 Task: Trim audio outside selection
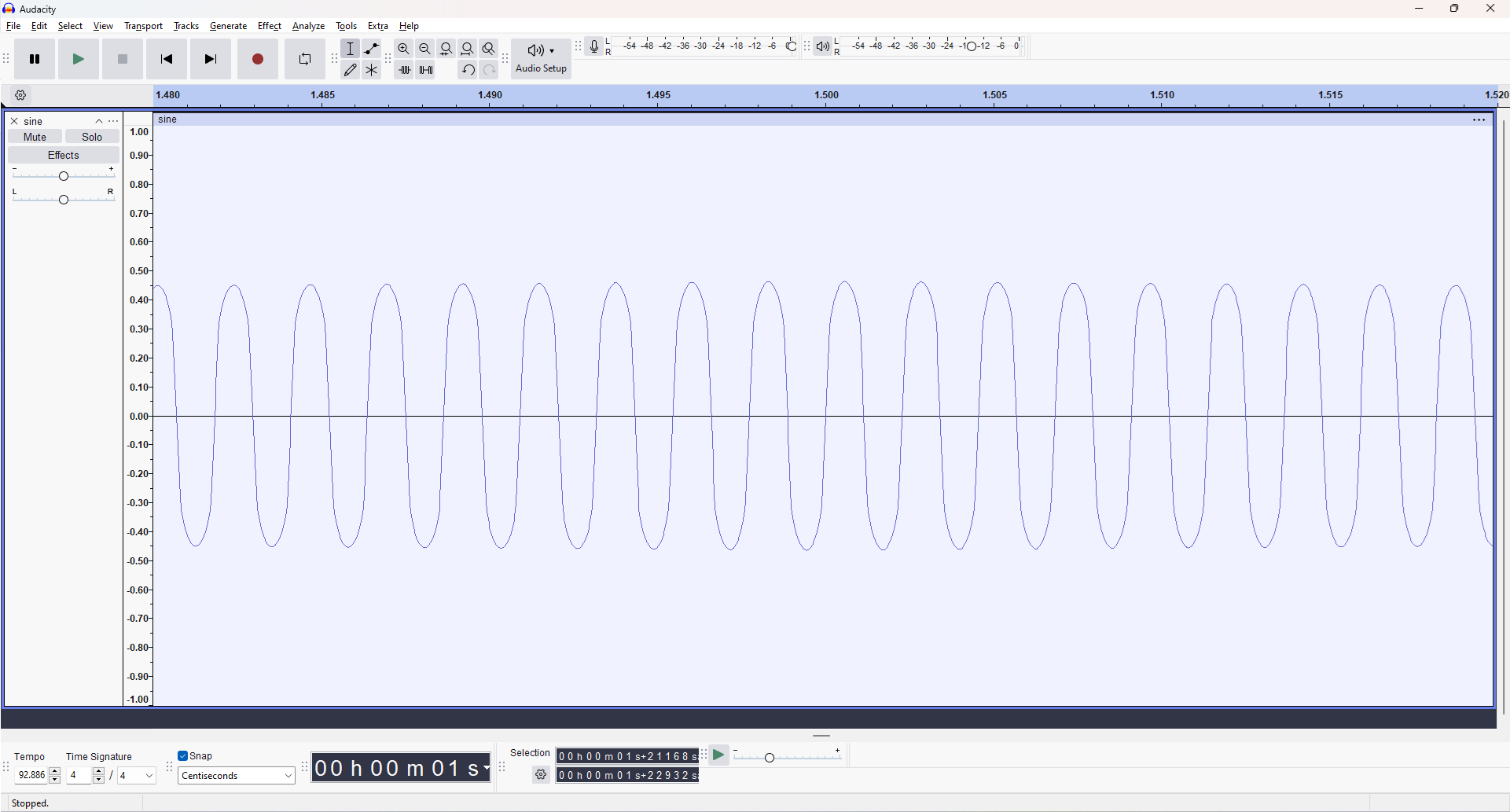(x=405, y=69)
